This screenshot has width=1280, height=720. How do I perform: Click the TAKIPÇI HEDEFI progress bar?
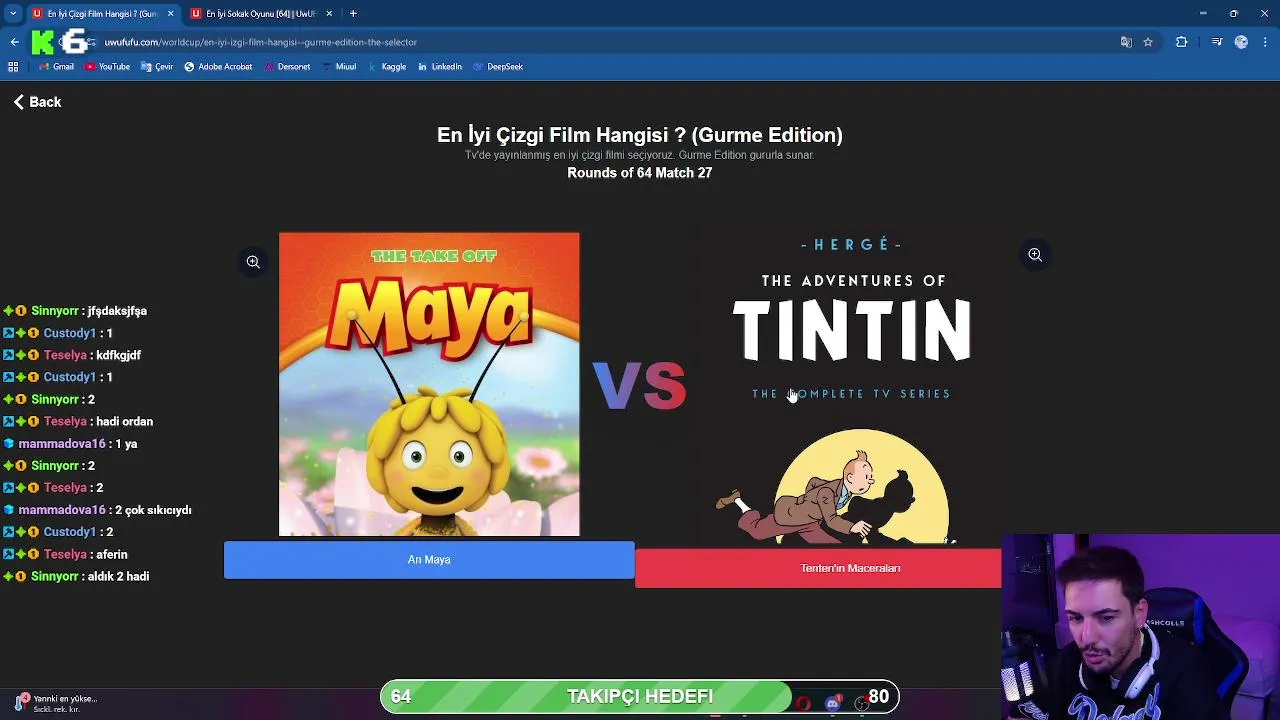(x=640, y=696)
